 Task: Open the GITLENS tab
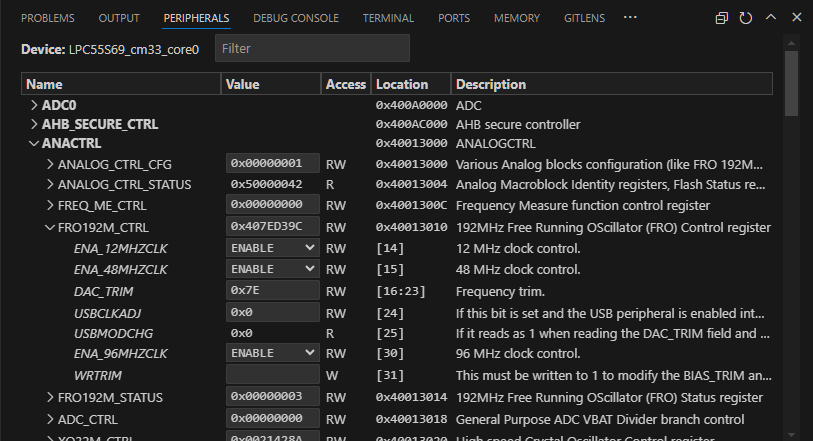583,18
